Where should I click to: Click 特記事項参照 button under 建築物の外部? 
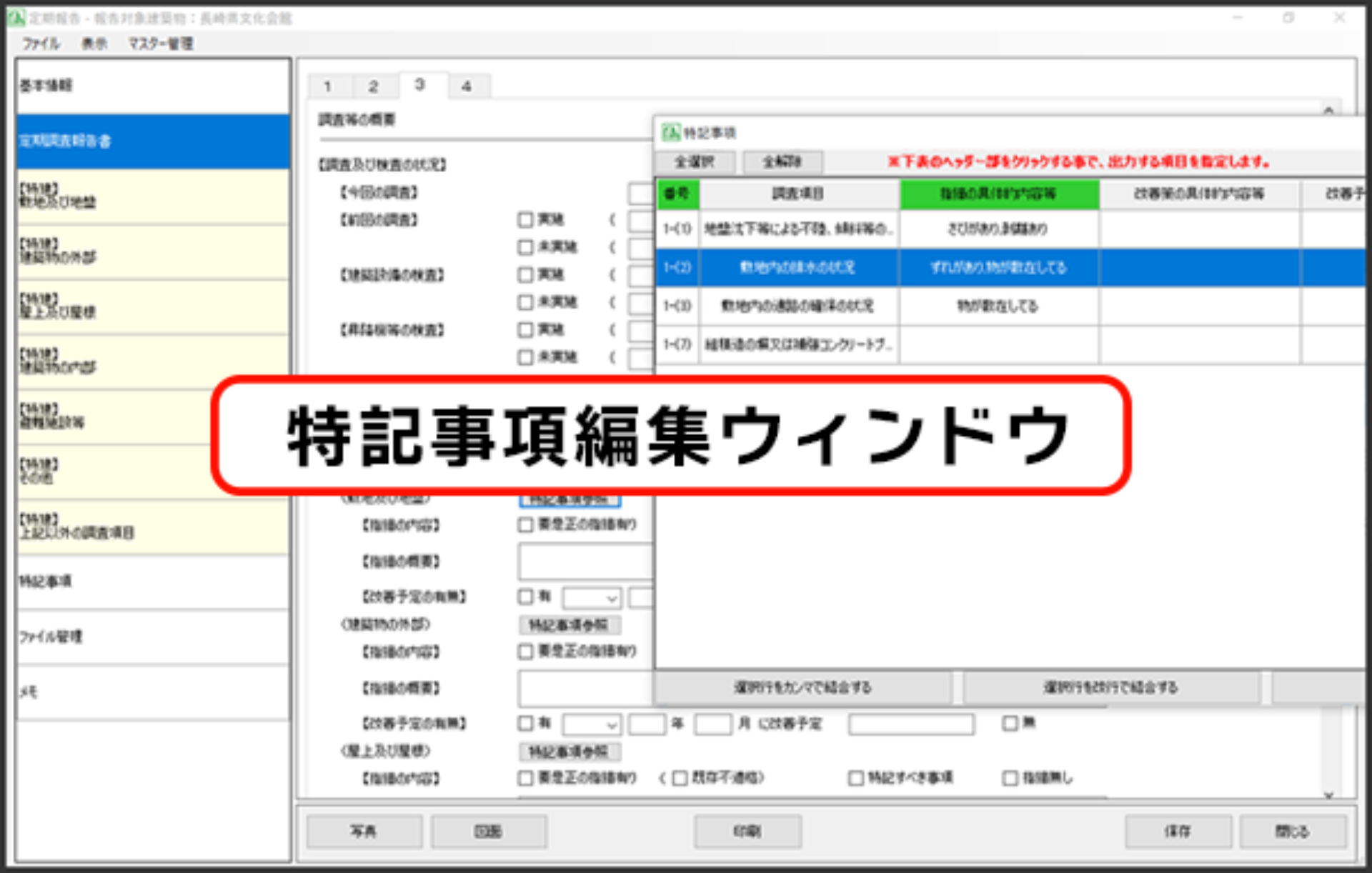tap(569, 625)
